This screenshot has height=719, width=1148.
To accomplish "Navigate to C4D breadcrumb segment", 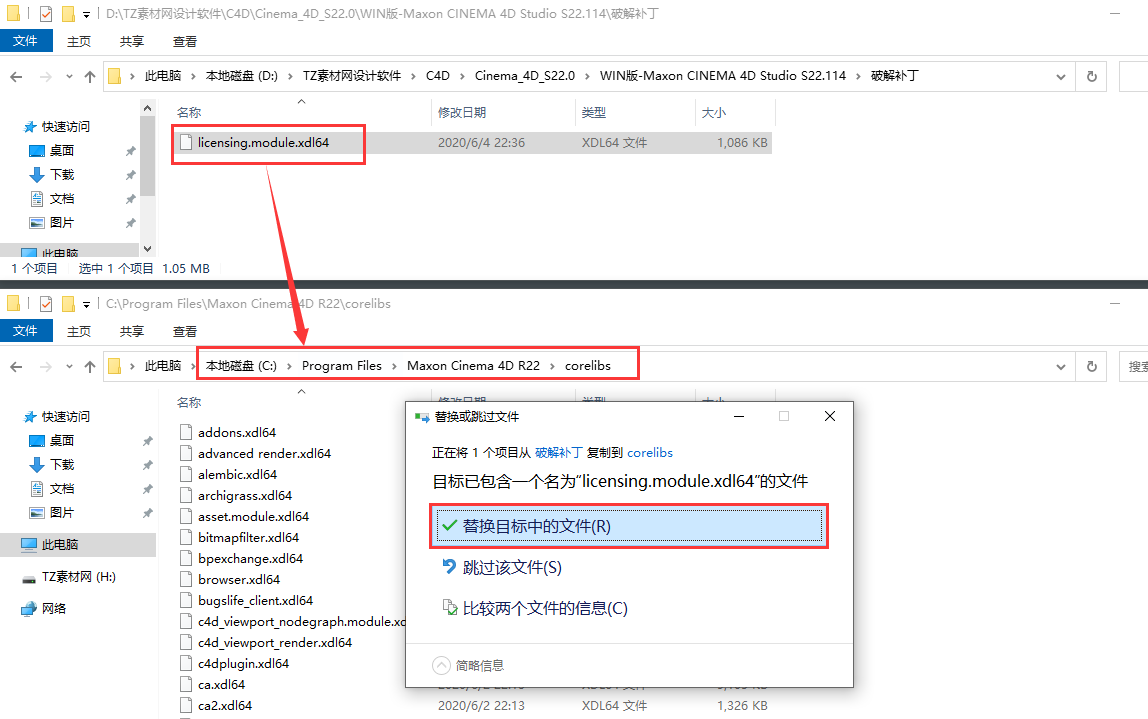I will click(438, 75).
